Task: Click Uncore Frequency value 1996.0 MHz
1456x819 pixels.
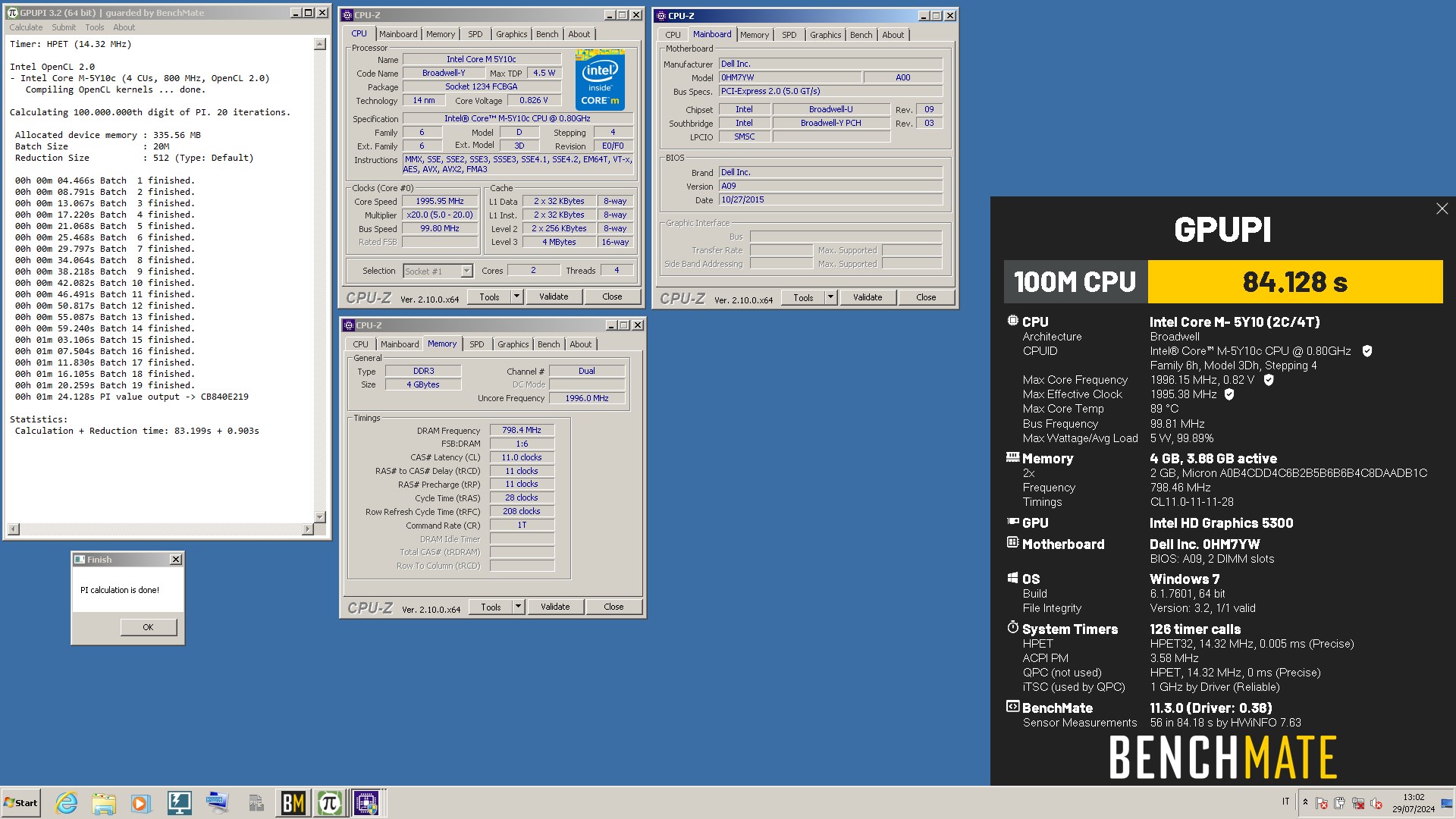Action: click(x=587, y=398)
